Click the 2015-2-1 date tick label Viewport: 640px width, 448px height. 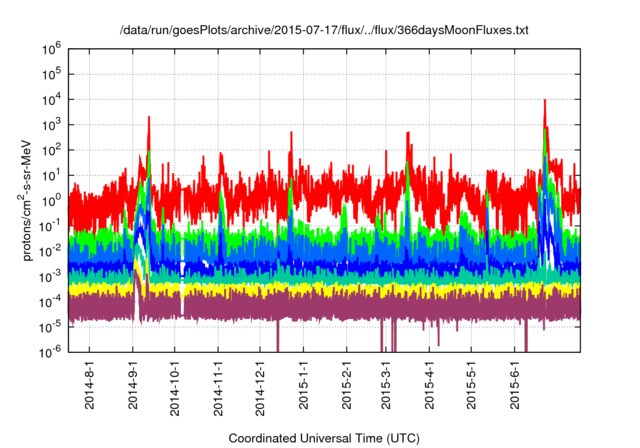pos(345,386)
